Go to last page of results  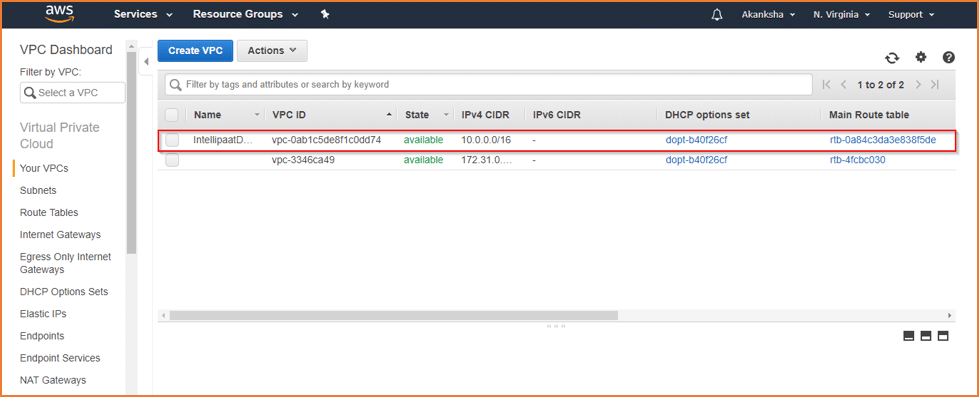(935, 84)
